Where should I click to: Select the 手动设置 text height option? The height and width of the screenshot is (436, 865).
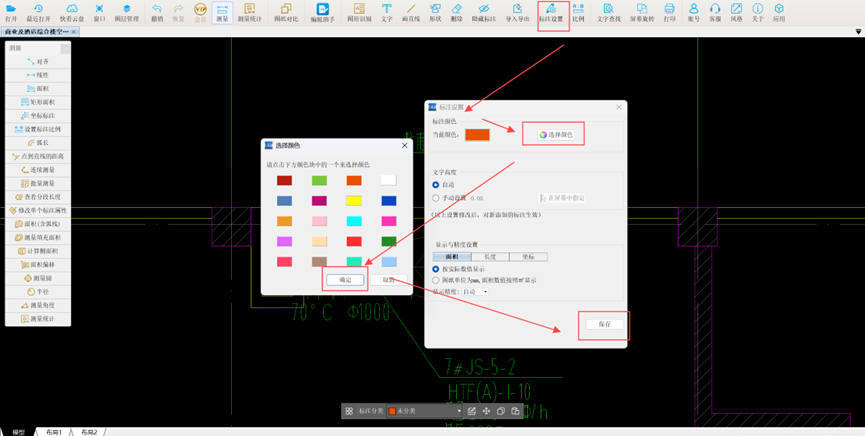(x=436, y=198)
